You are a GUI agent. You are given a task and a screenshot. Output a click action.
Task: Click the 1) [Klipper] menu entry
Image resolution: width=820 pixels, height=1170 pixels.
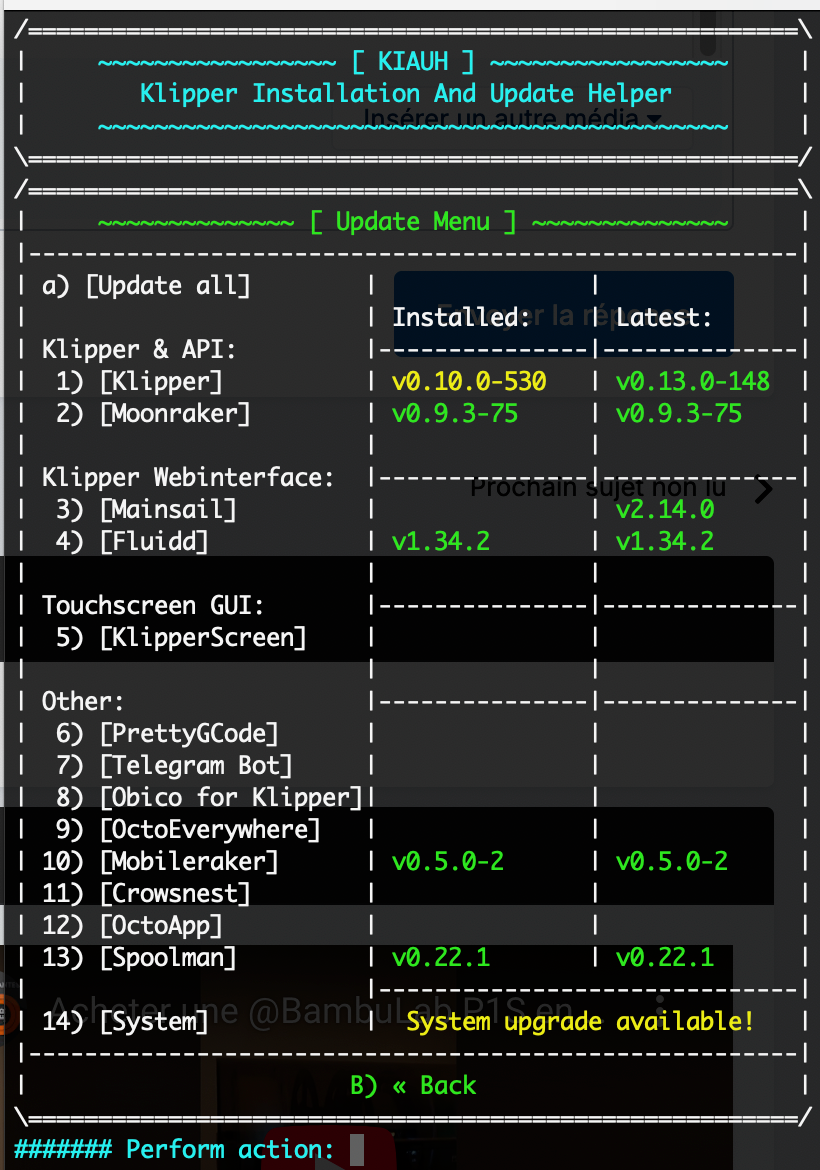click(x=139, y=381)
